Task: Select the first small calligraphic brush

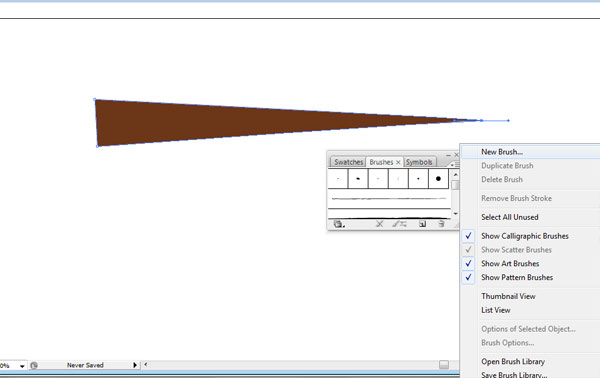Action: [x=338, y=179]
